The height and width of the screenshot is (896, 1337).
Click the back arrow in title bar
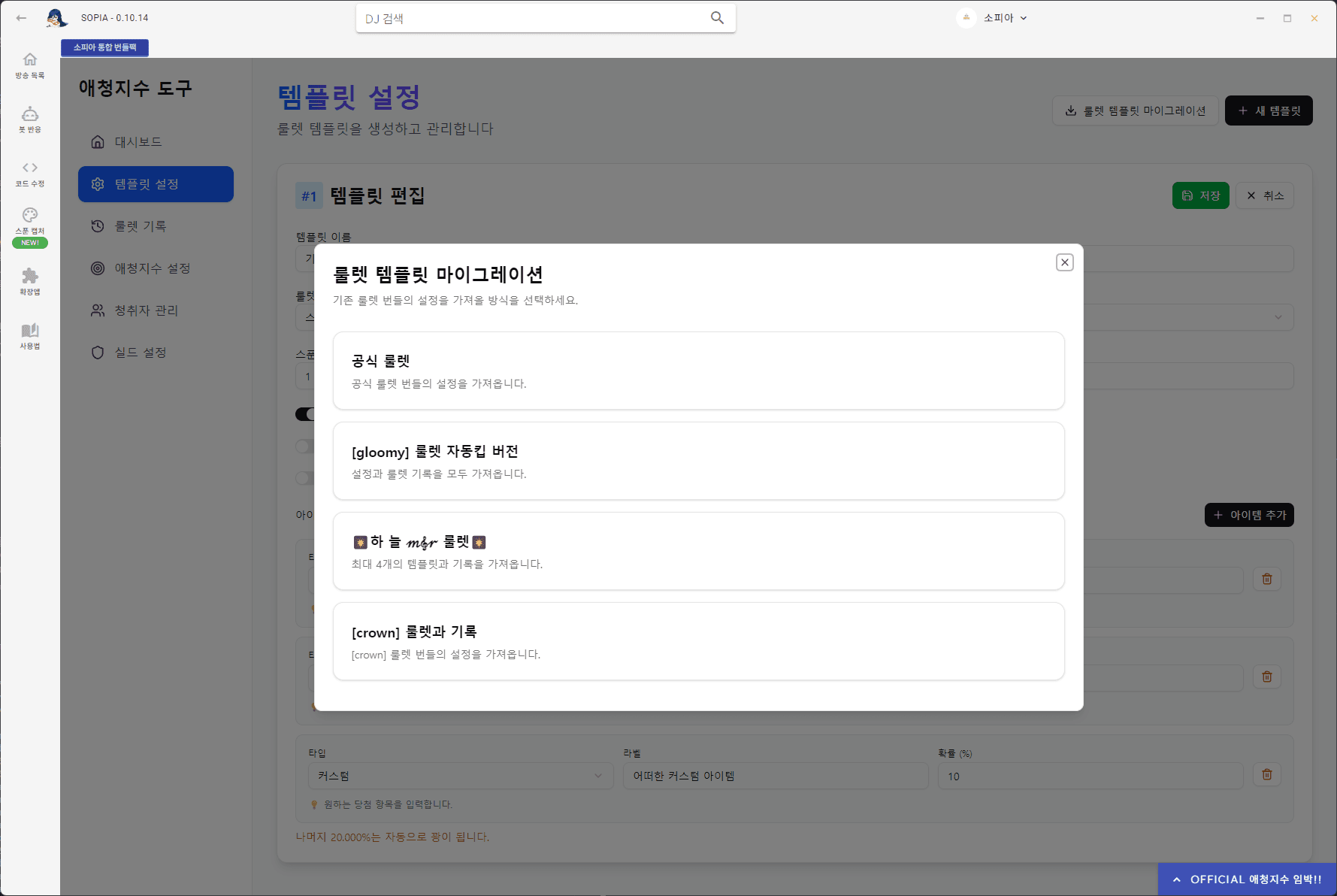pos(21,18)
